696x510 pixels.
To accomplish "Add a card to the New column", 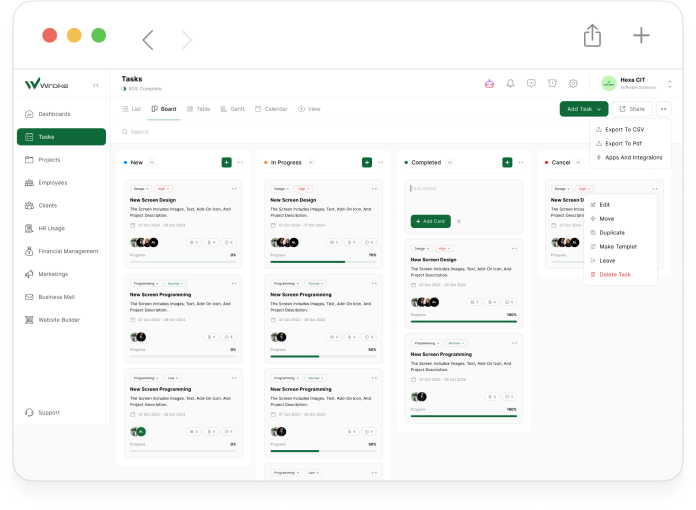I will tap(226, 162).
